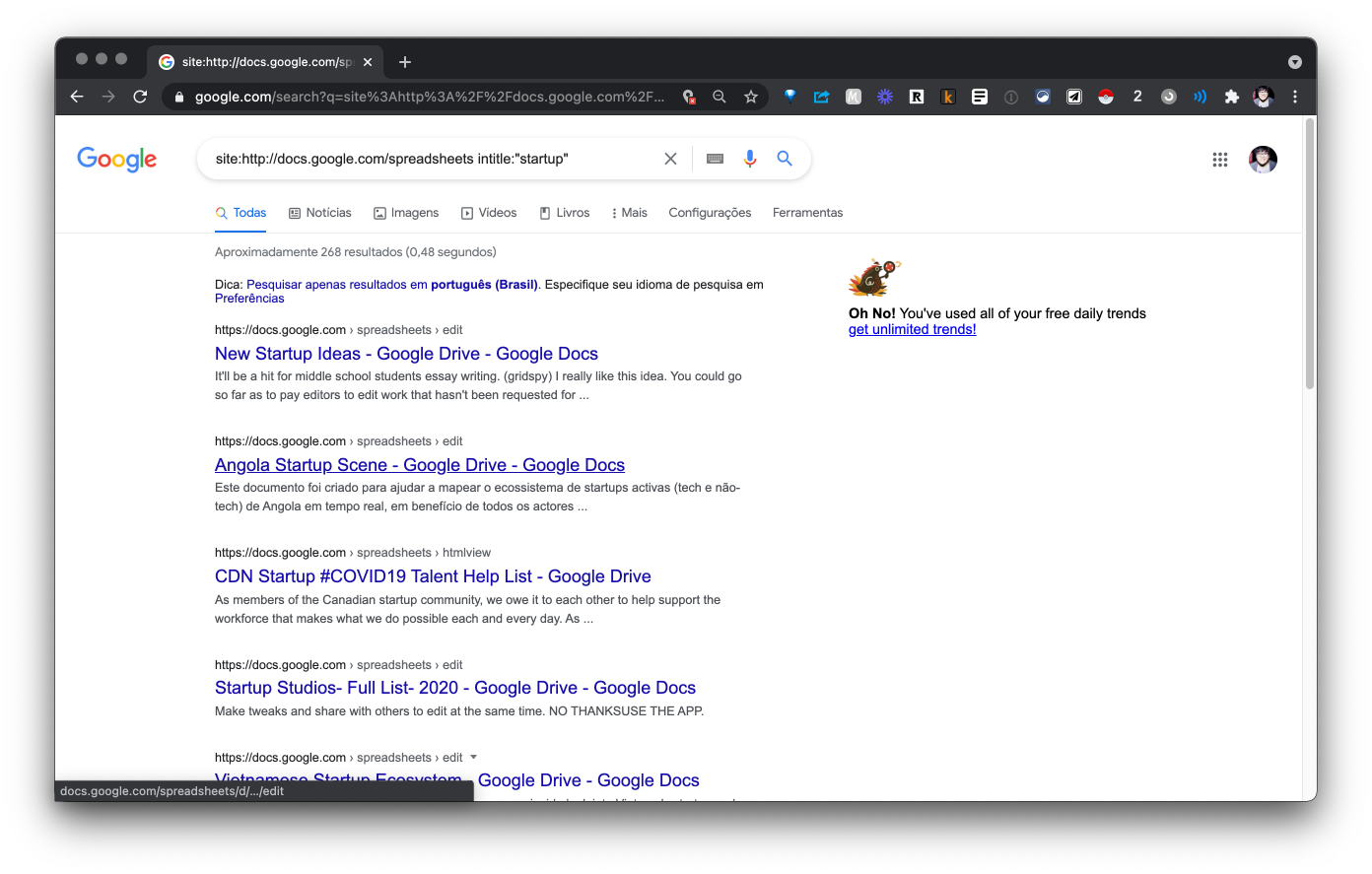This screenshot has width=1372, height=874.
Task: Expand the Mais menu
Action: point(630,213)
